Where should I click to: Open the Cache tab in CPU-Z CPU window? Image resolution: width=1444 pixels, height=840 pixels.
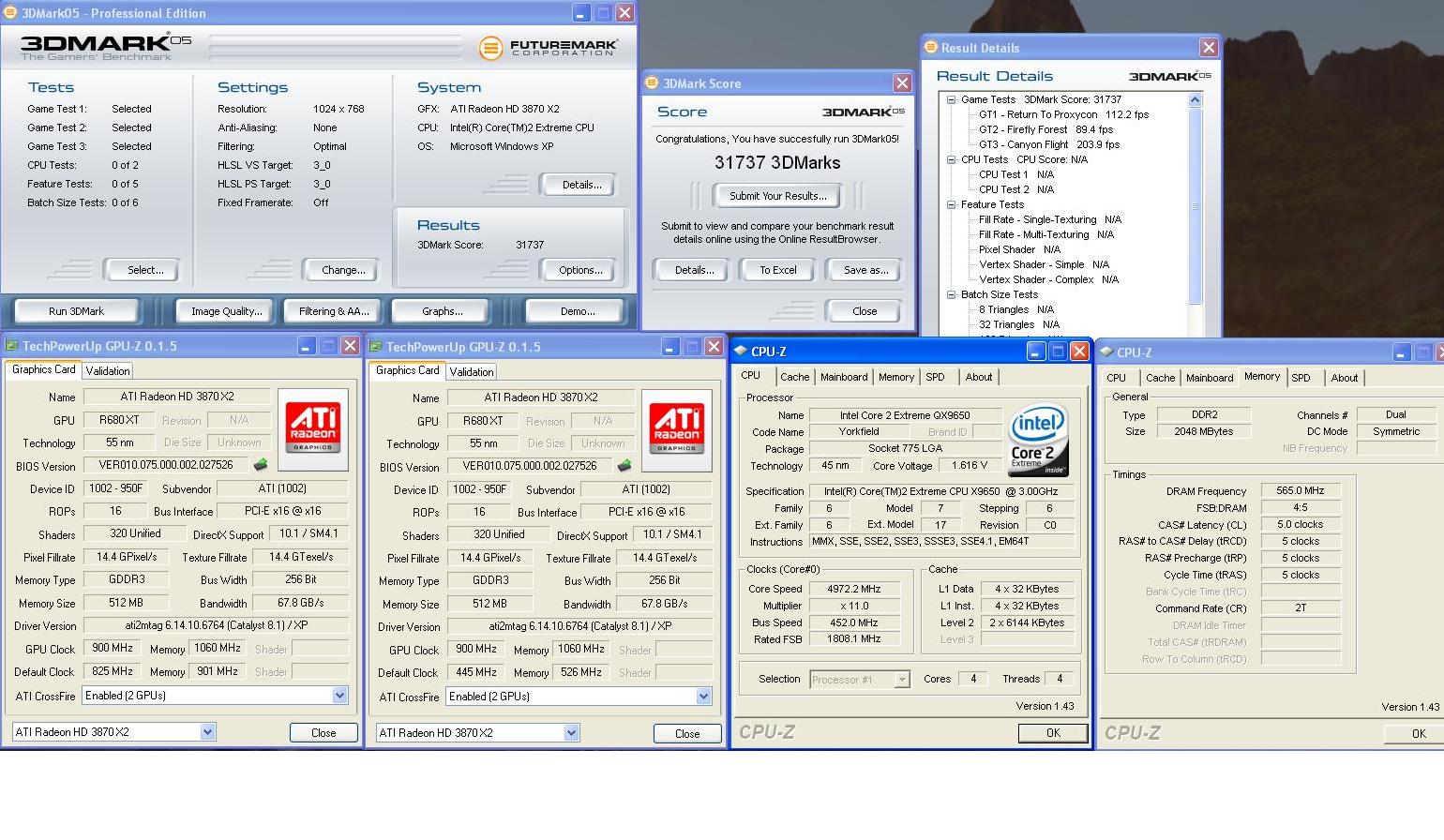pyautogui.click(x=794, y=377)
